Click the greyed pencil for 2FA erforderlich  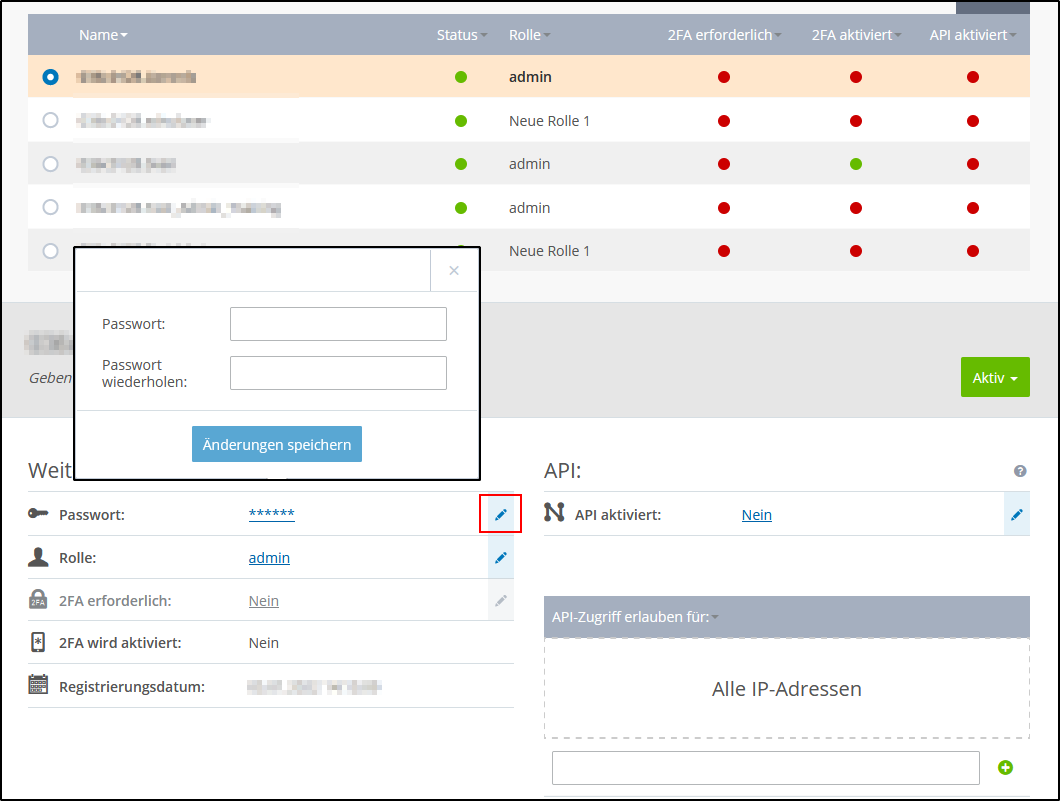(x=501, y=601)
